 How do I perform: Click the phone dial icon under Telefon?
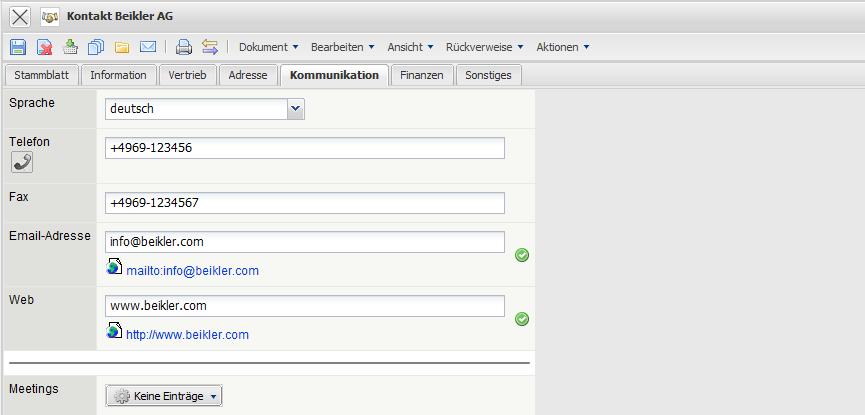tap(22, 162)
